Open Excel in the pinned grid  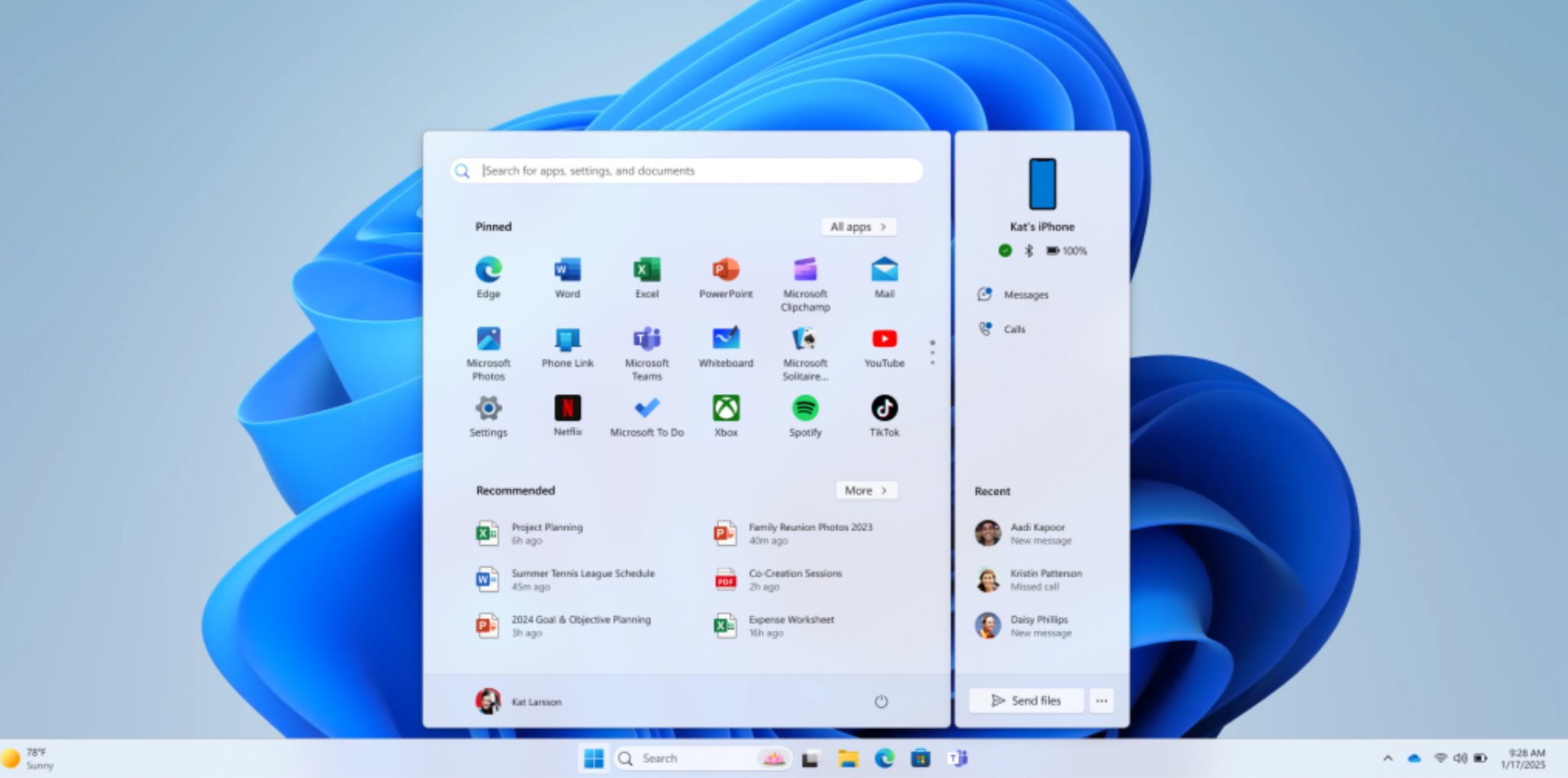647,277
